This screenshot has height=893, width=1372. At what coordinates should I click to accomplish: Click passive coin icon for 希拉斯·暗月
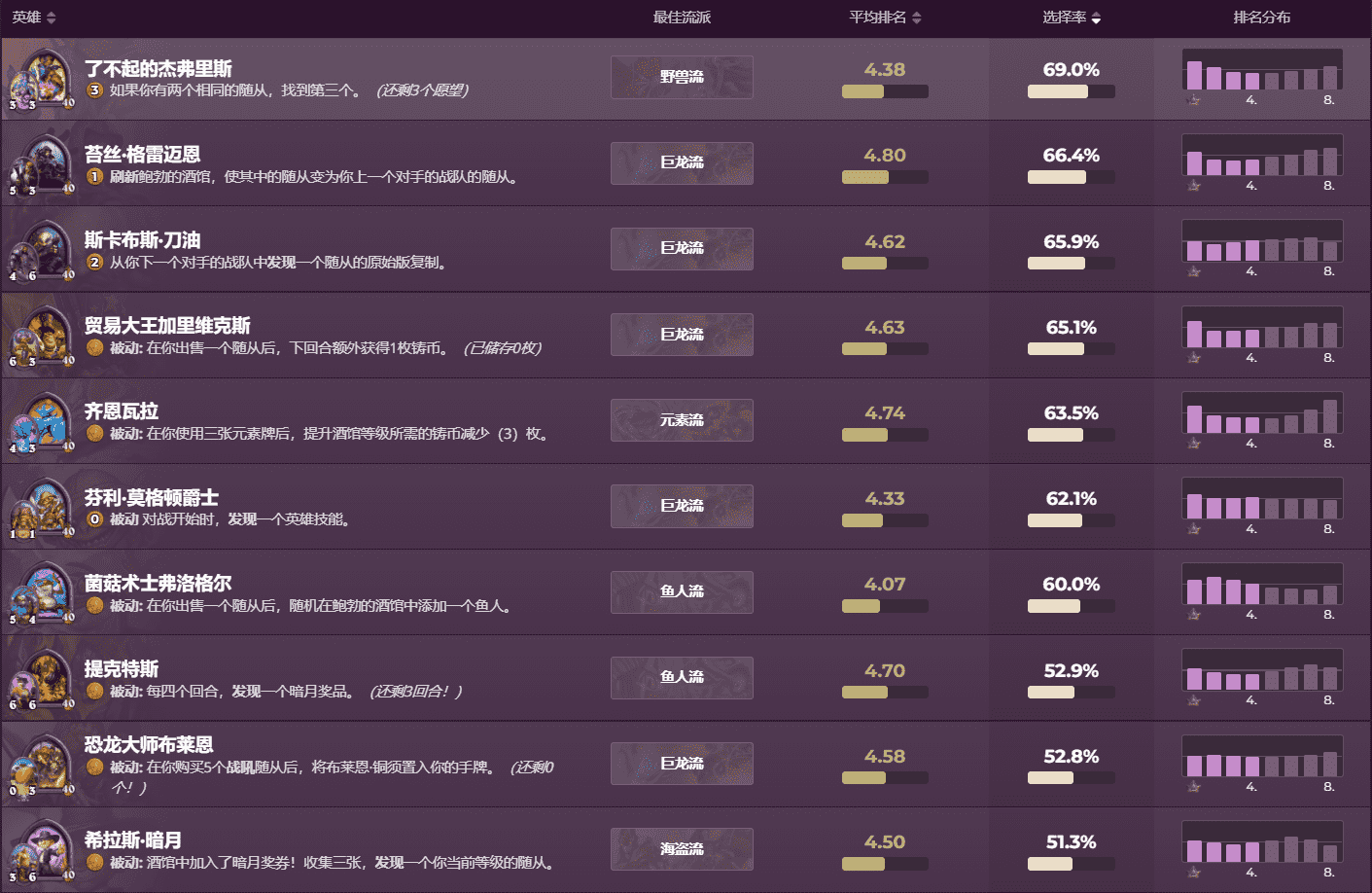tap(94, 863)
